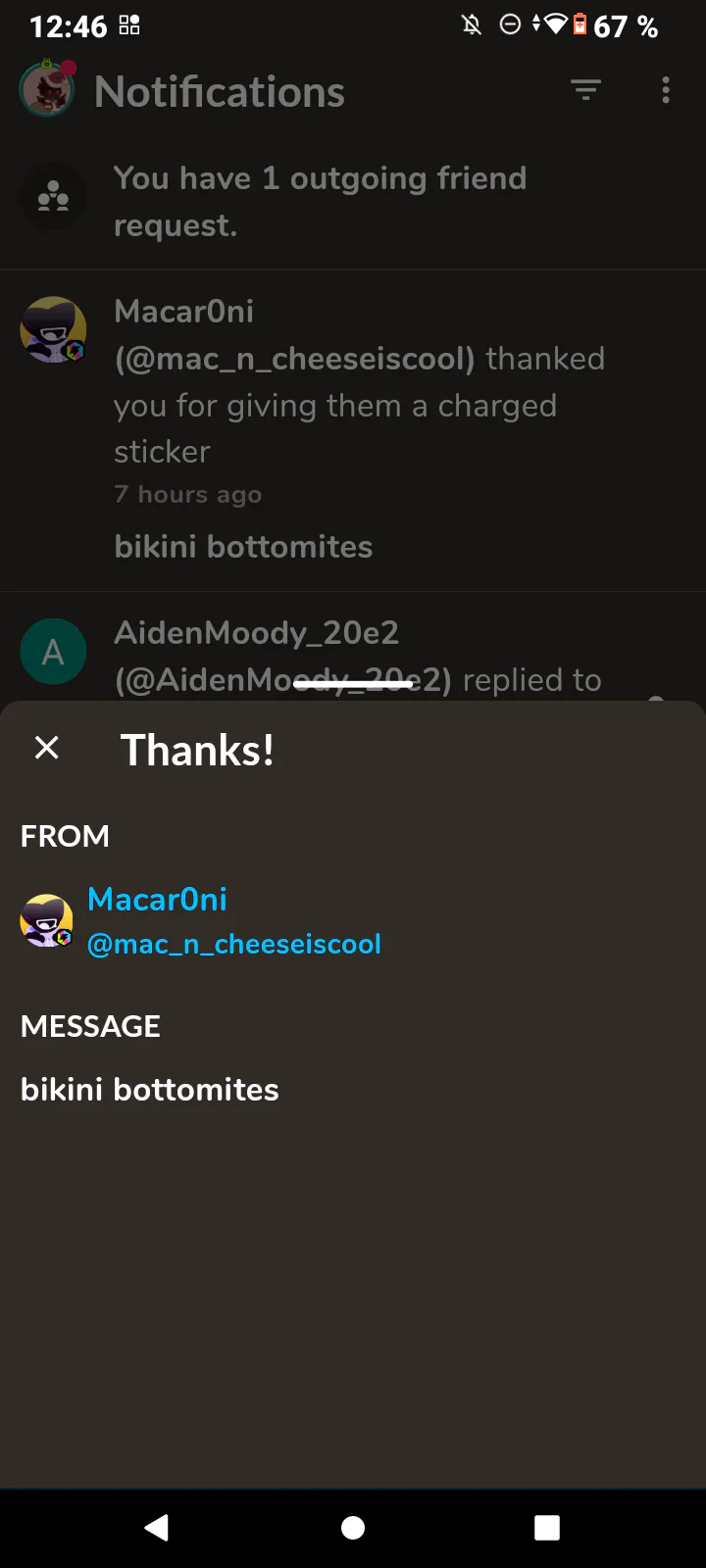Tap the 'bikini bottomites' message text
Viewport: 706px width, 1568px height.
coord(149,1089)
